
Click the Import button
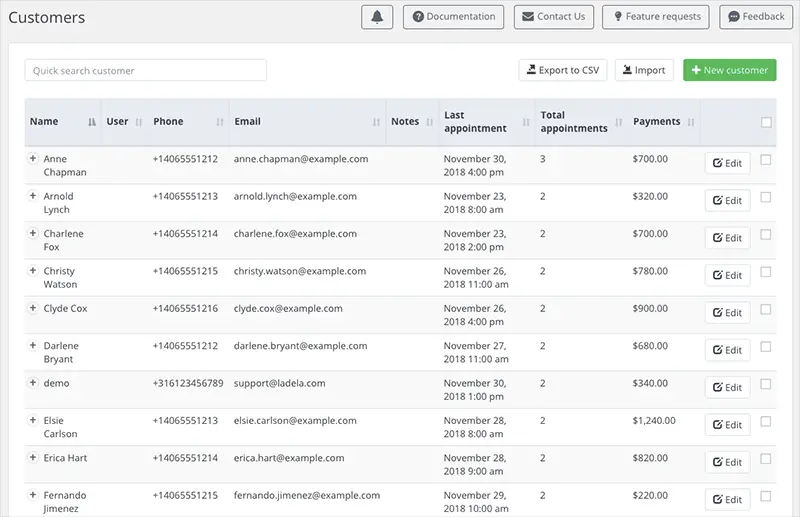(x=644, y=70)
